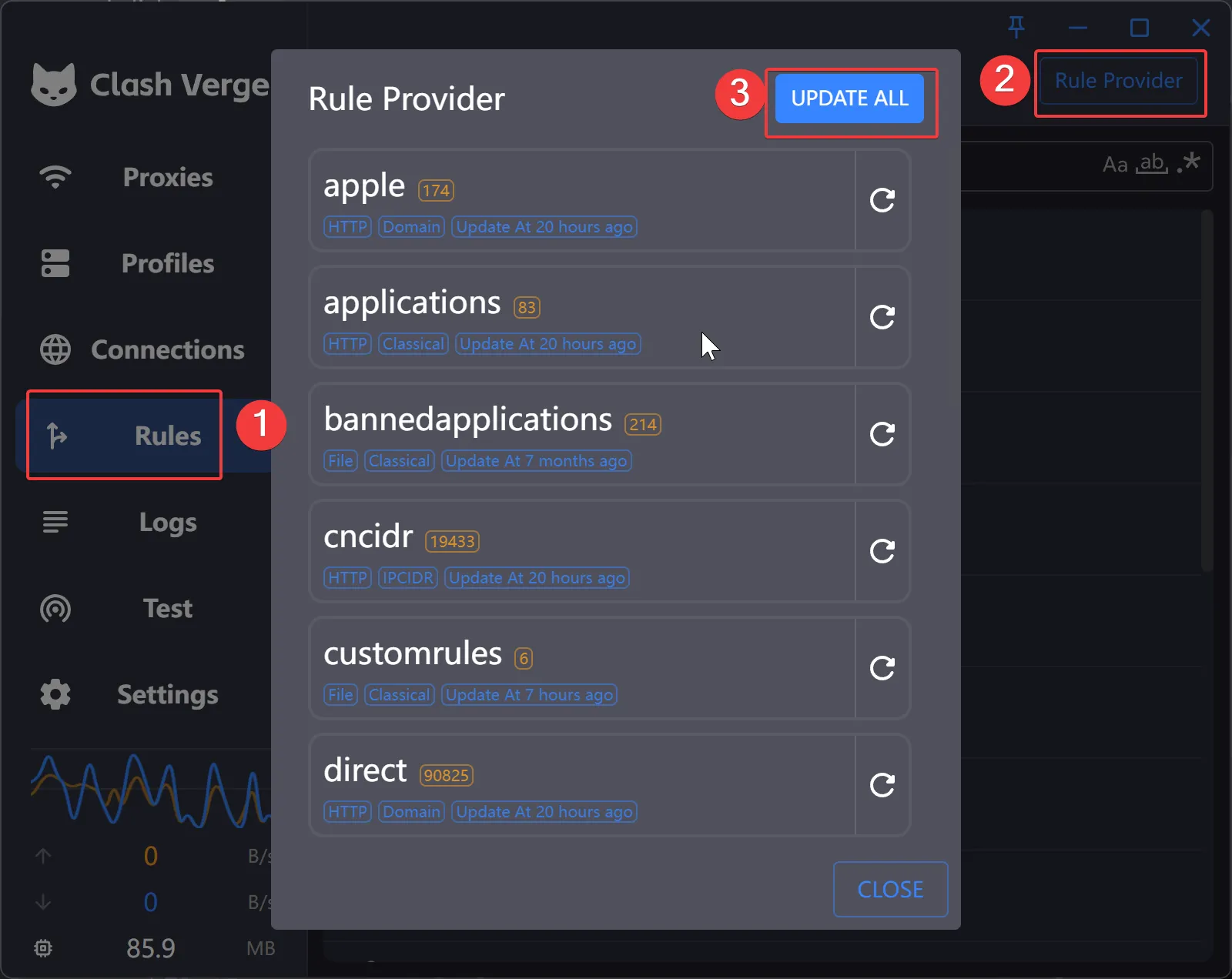Click the UPDATE ALL button
1232x979 pixels.
[850, 99]
